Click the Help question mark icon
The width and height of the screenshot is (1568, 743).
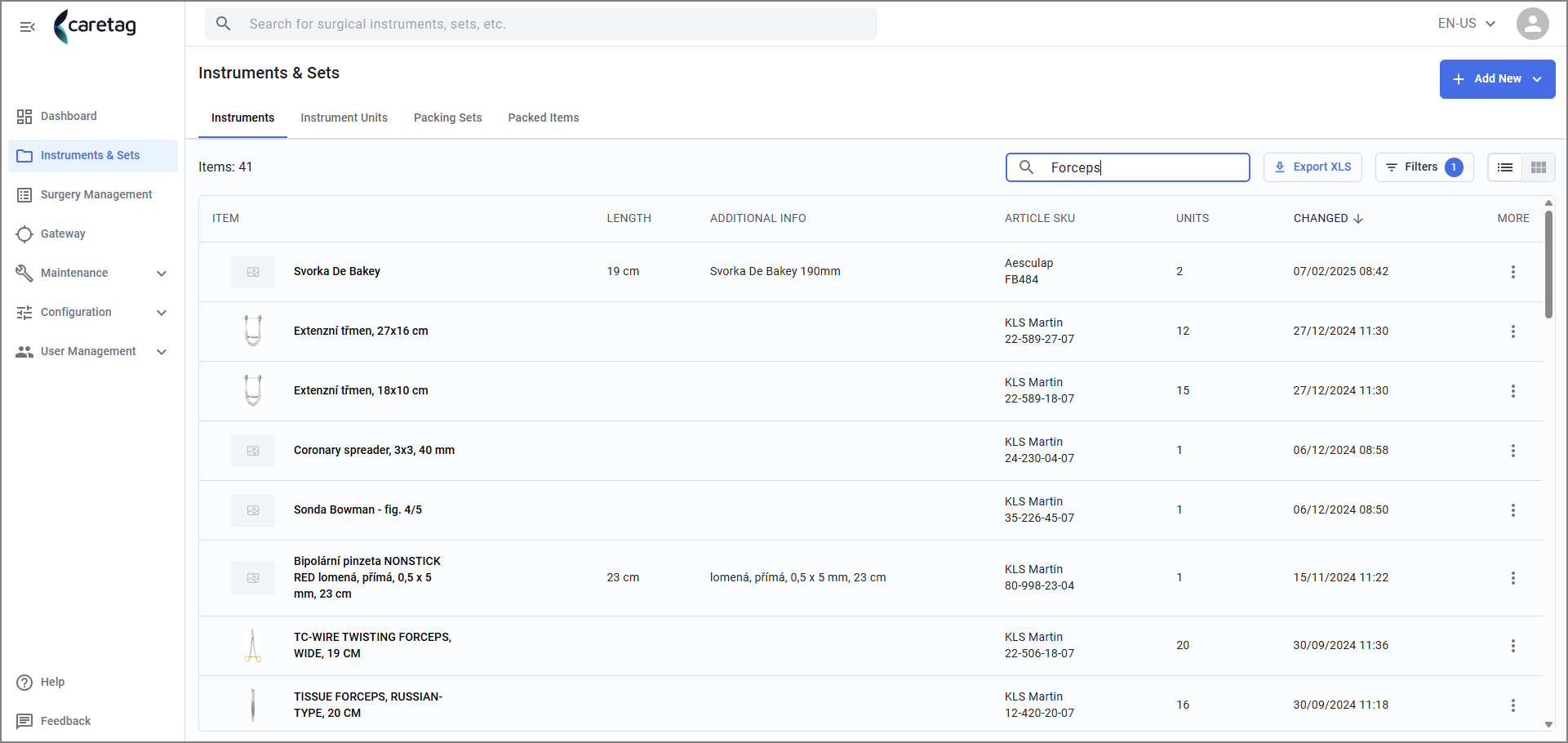tap(24, 683)
